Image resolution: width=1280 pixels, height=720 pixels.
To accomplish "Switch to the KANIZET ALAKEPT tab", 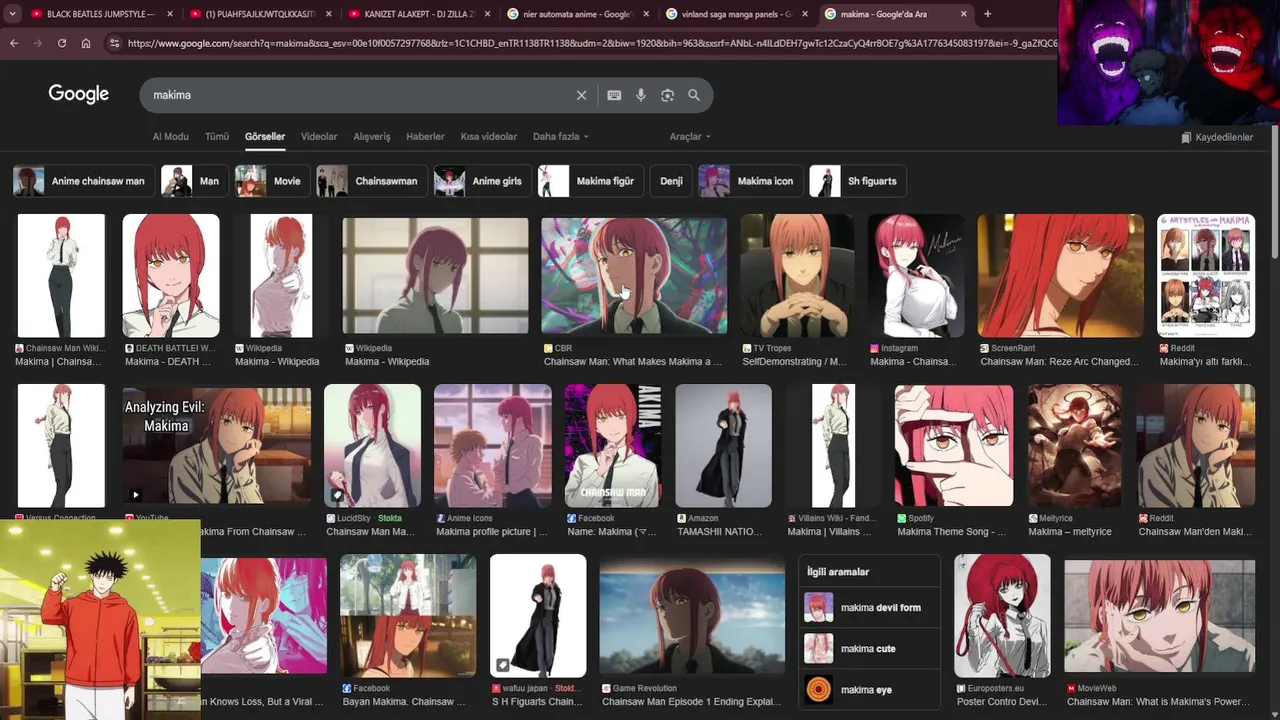I will [x=419, y=14].
